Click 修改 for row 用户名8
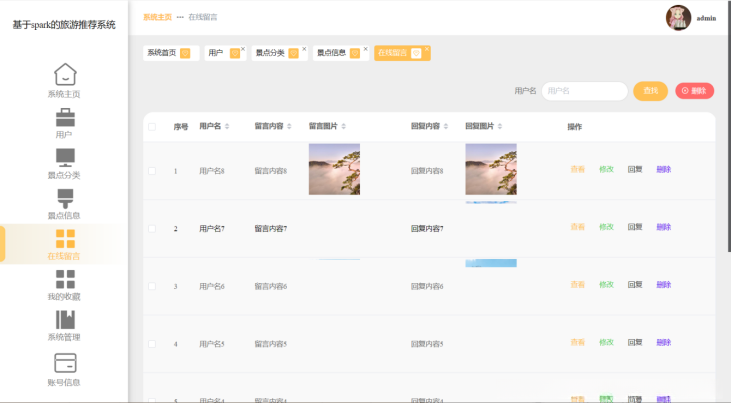 pyautogui.click(x=607, y=169)
